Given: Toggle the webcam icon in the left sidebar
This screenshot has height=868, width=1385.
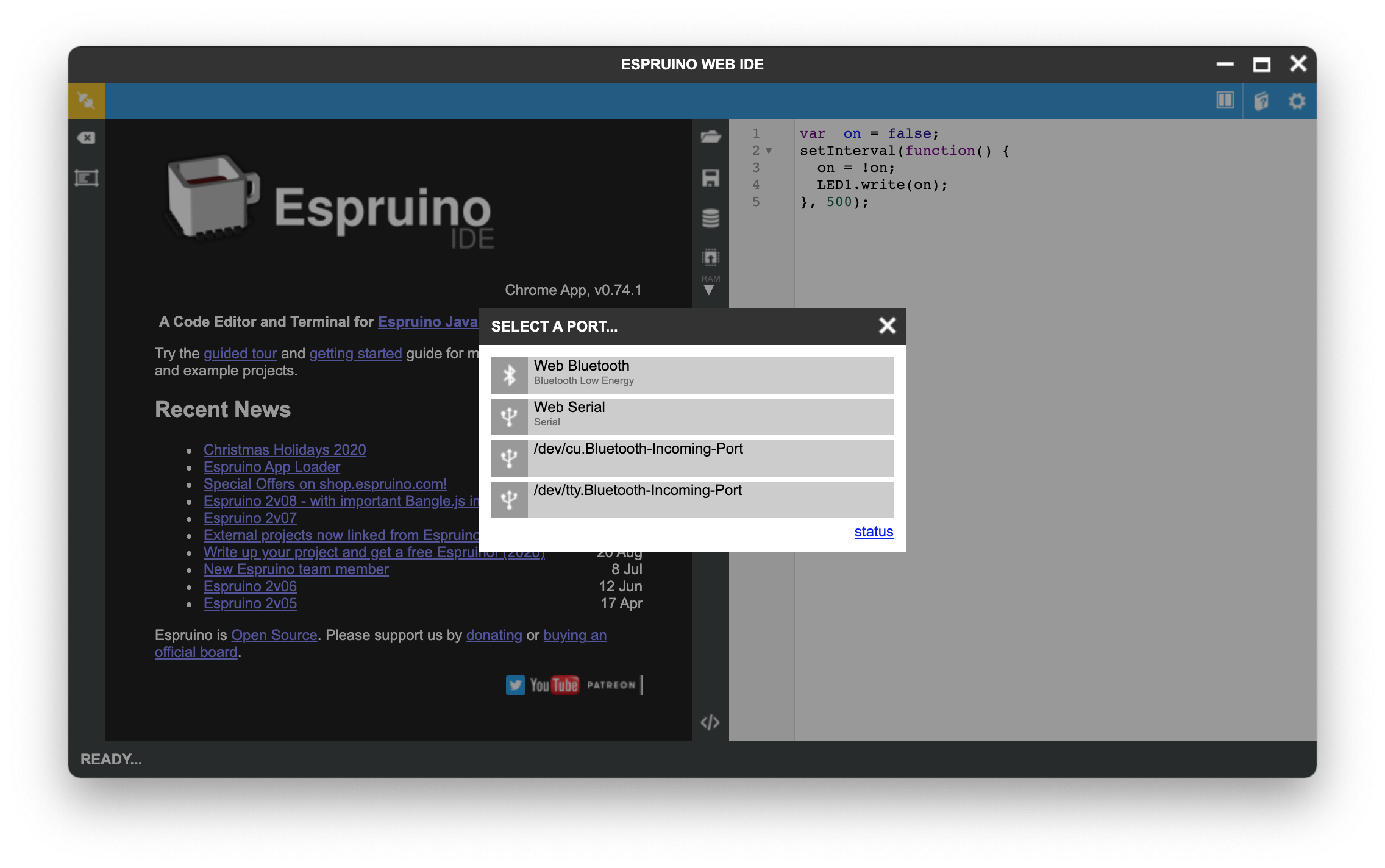Looking at the screenshot, I should pyautogui.click(x=86, y=178).
